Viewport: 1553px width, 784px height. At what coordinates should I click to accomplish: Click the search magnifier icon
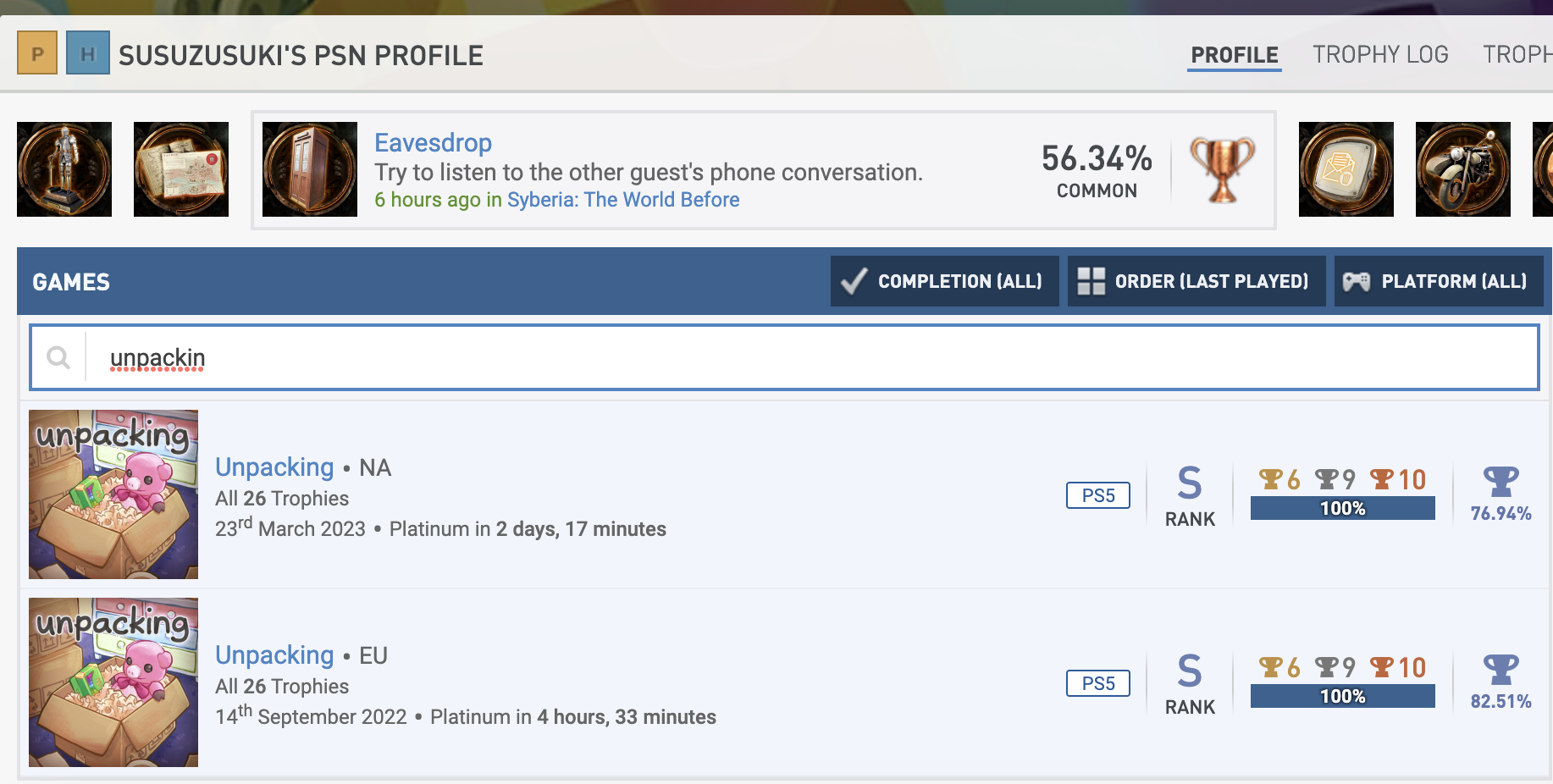[x=58, y=357]
